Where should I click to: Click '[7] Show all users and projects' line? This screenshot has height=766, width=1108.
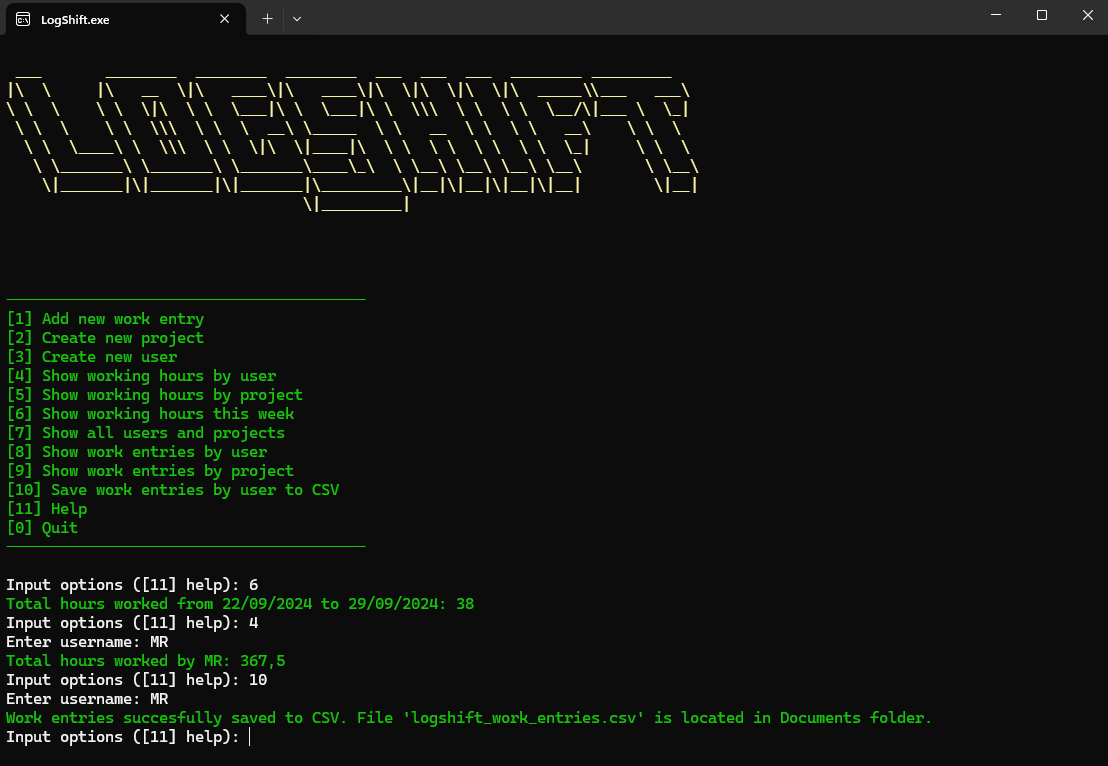pyautogui.click(x=146, y=433)
